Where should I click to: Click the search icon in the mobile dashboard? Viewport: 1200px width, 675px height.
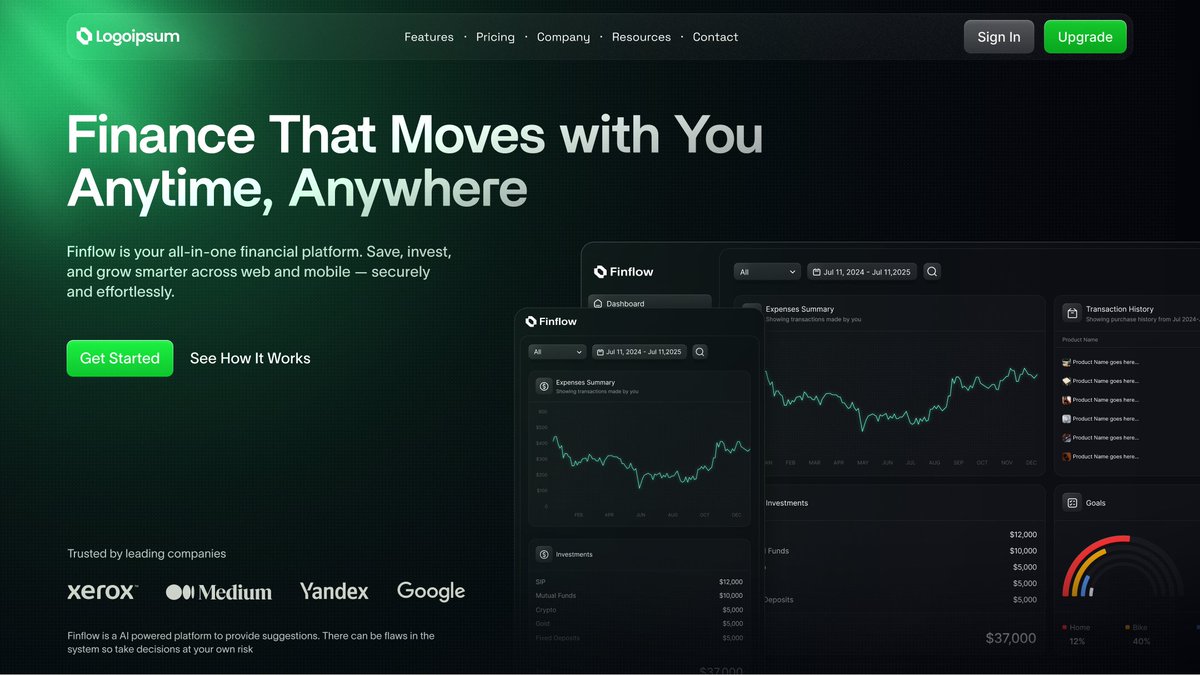(700, 352)
